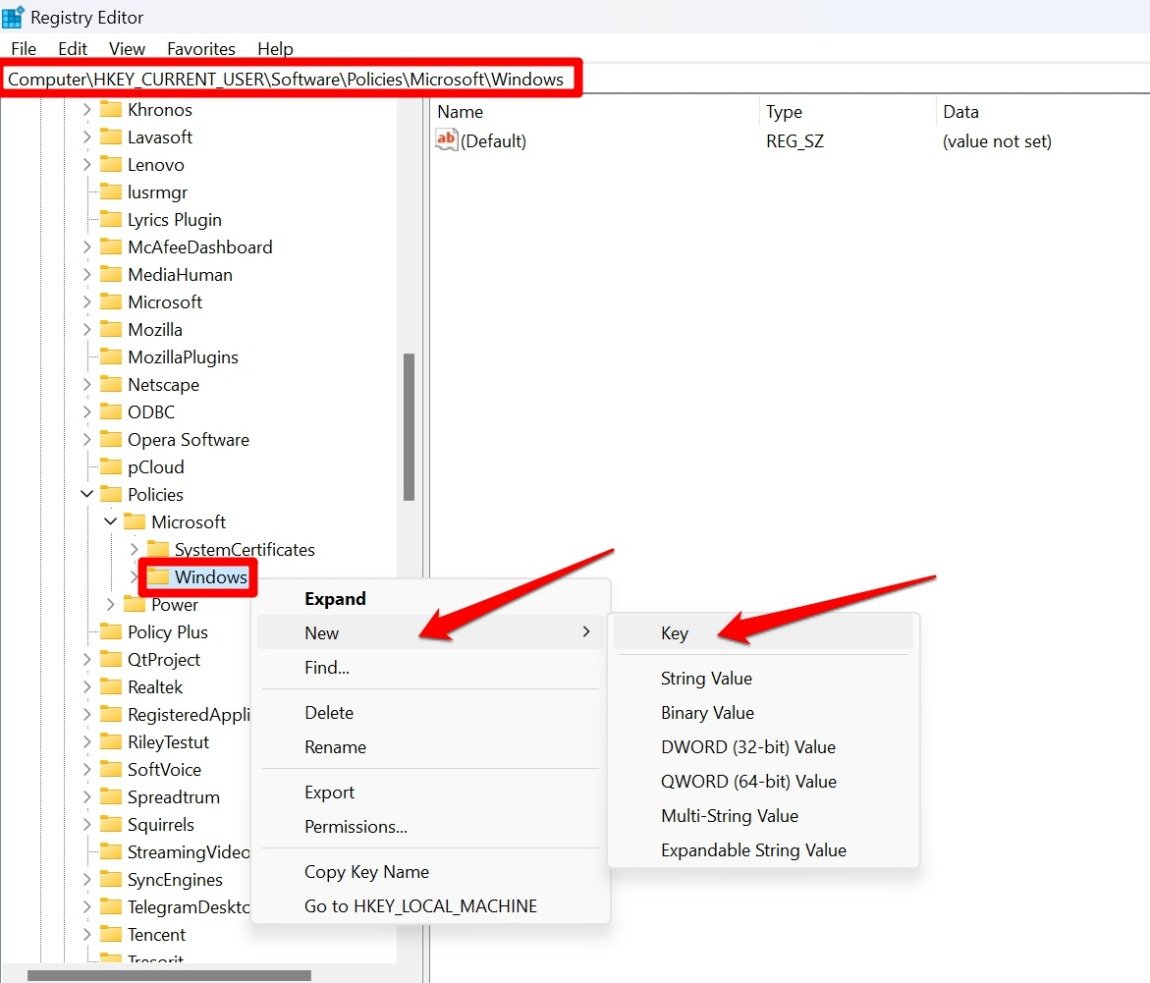This screenshot has height=983, width=1150.
Task: Collapse the Policies key
Action: tap(87, 494)
